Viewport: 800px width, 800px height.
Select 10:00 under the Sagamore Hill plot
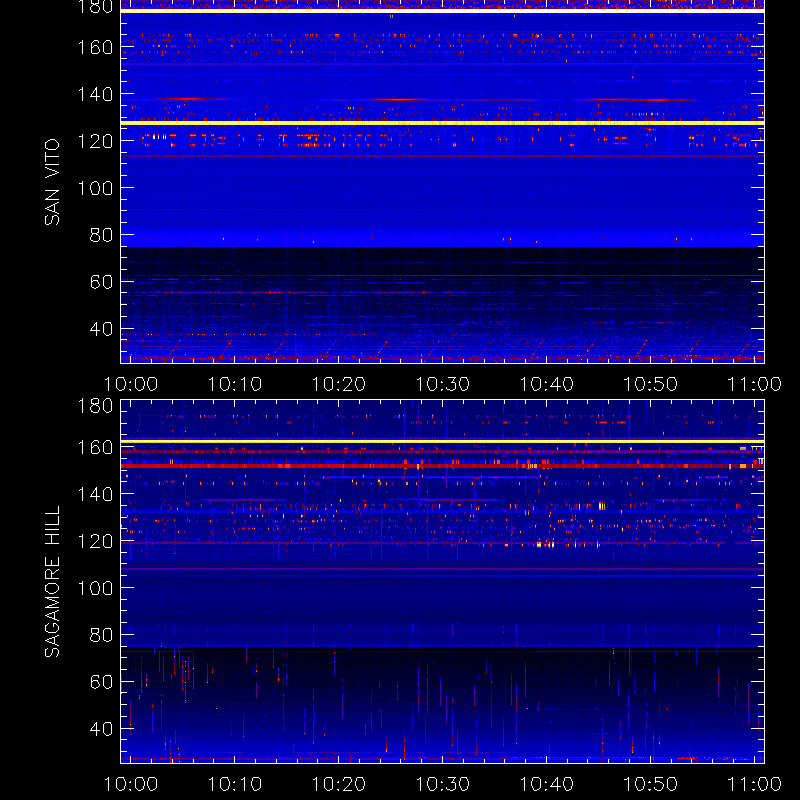click(131, 784)
